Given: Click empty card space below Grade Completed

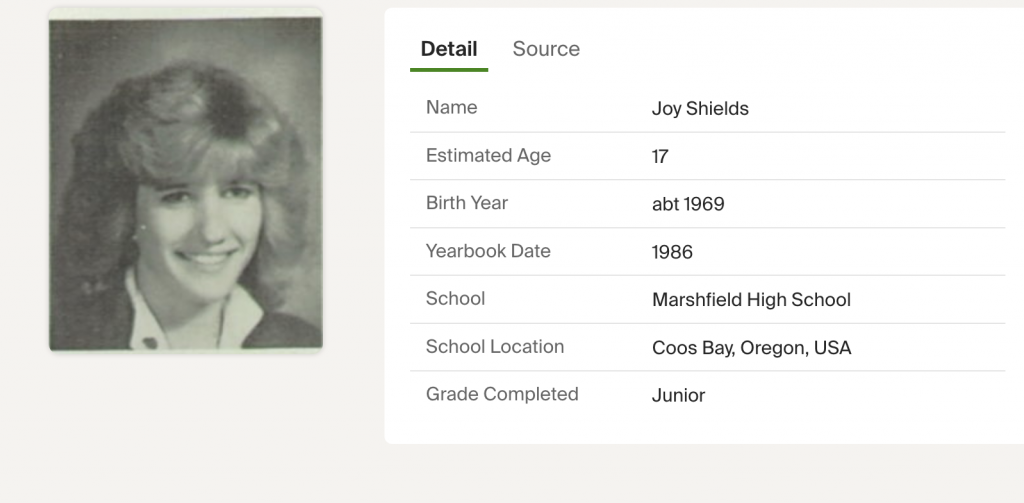Looking at the screenshot, I should click(x=700, y=428).
